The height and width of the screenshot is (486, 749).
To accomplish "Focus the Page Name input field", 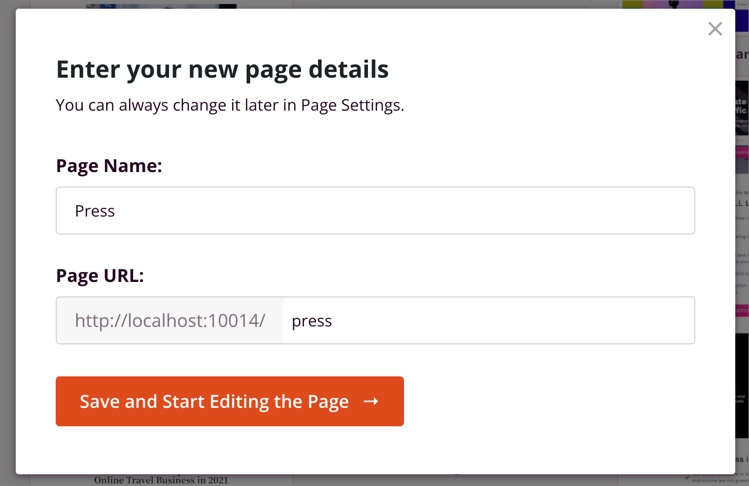I will tap(375, 211).
